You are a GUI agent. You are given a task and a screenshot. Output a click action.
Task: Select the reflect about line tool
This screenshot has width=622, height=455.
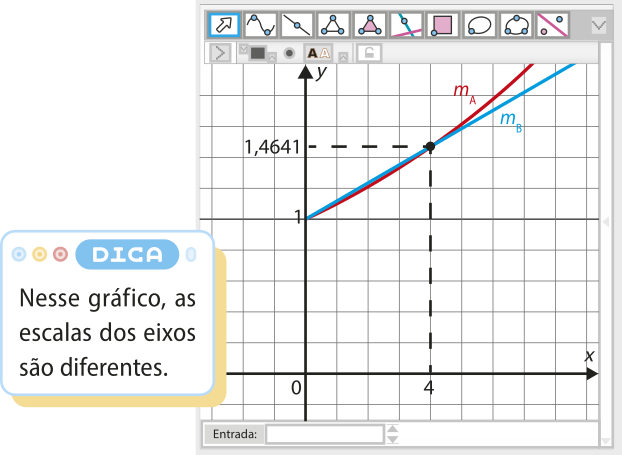point(553,25)
